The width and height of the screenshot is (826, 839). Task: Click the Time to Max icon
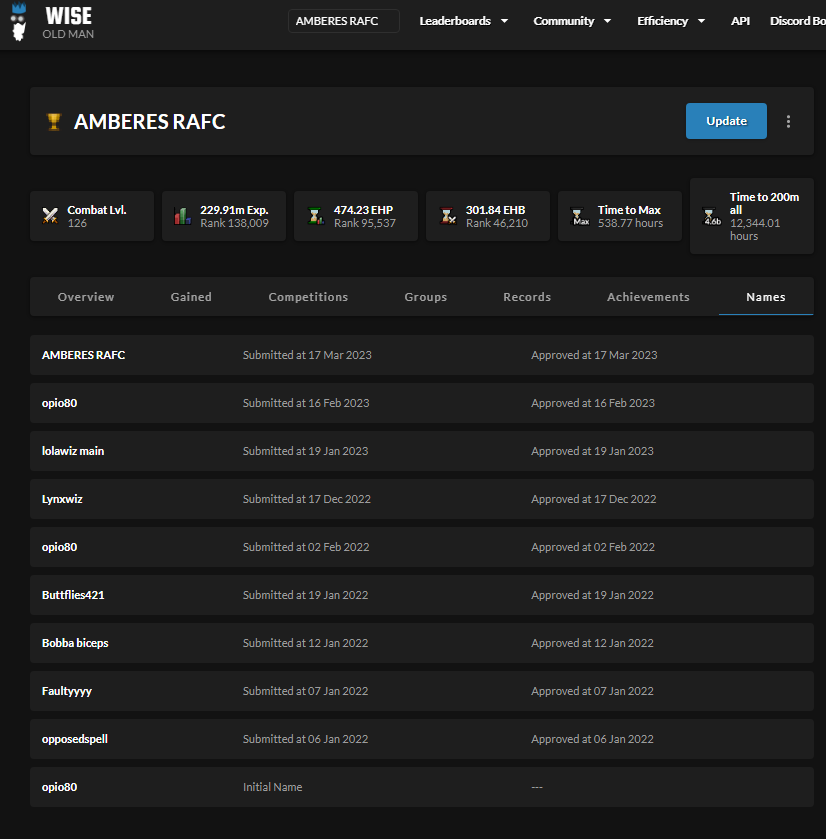point(579,216)
